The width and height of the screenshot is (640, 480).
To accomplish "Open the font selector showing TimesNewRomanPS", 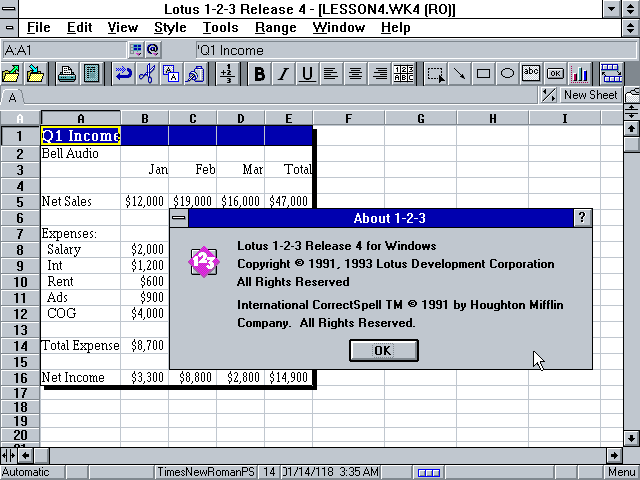I will click(x=206, y=472).
